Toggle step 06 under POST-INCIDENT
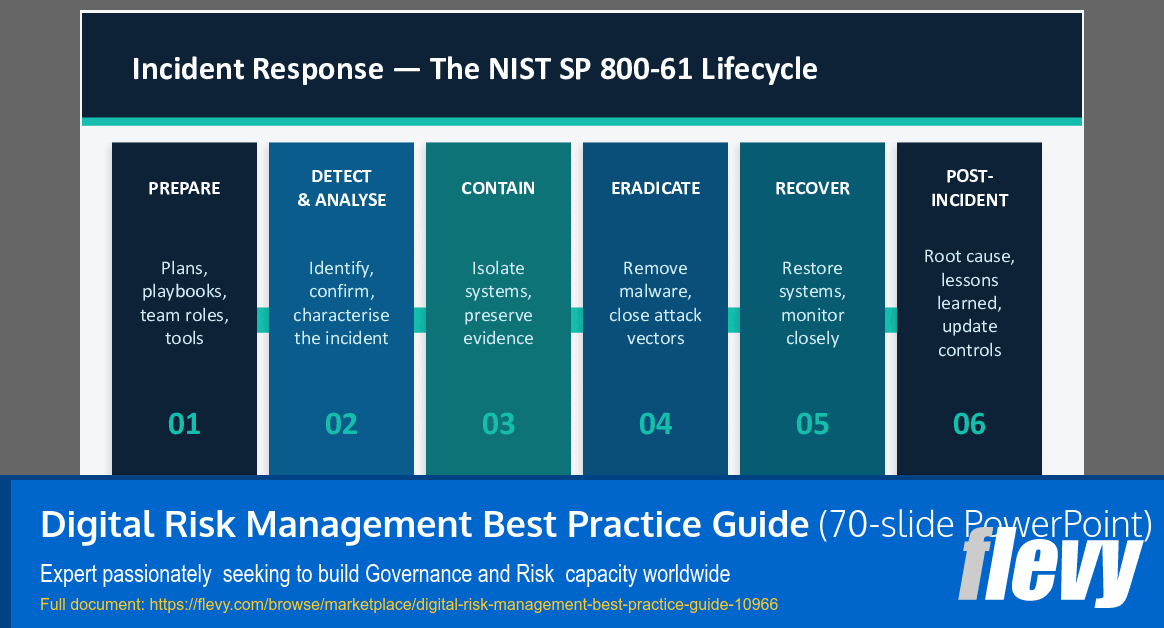Screen dimensions: 1164x628 click(969, 423)
